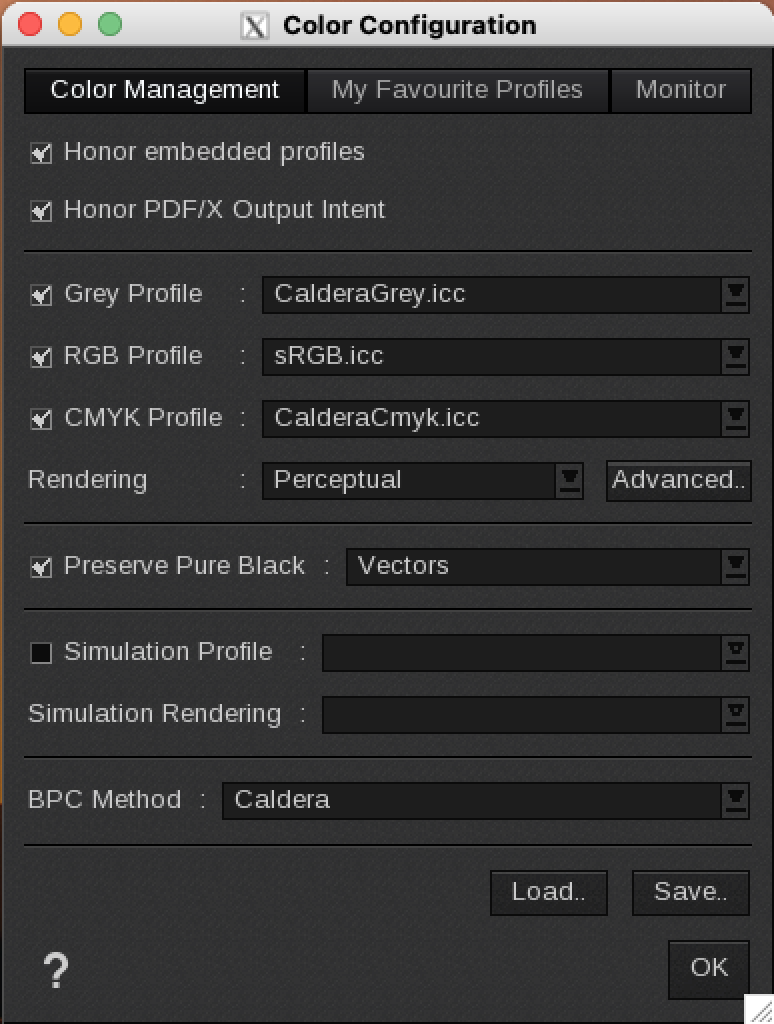Change Rendering from Perceptual dropdown
The width and height of the screenshot is (774, 1024).
pos(422,481)
